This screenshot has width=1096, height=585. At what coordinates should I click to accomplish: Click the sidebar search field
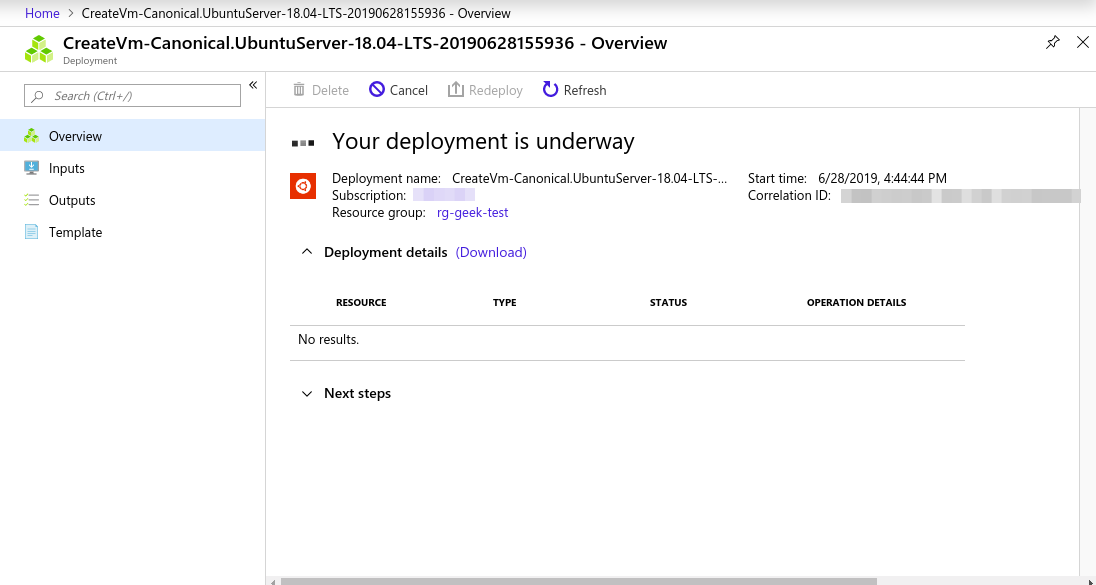(x=132, y=96)
